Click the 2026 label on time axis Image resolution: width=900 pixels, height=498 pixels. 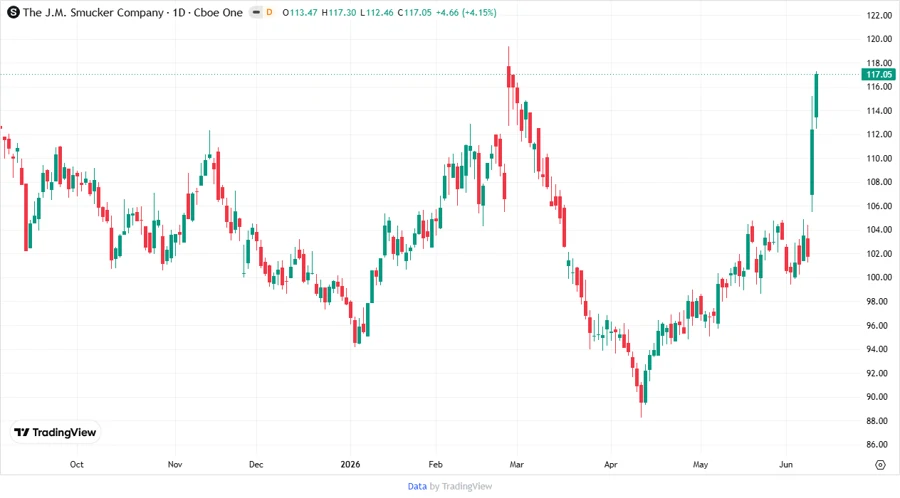point(350,464)
